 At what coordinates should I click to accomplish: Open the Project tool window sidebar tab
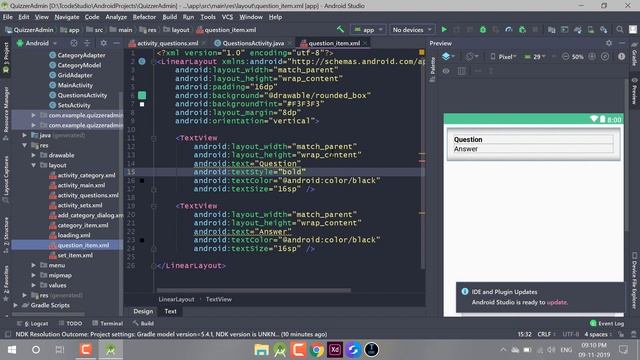[6, 58]
